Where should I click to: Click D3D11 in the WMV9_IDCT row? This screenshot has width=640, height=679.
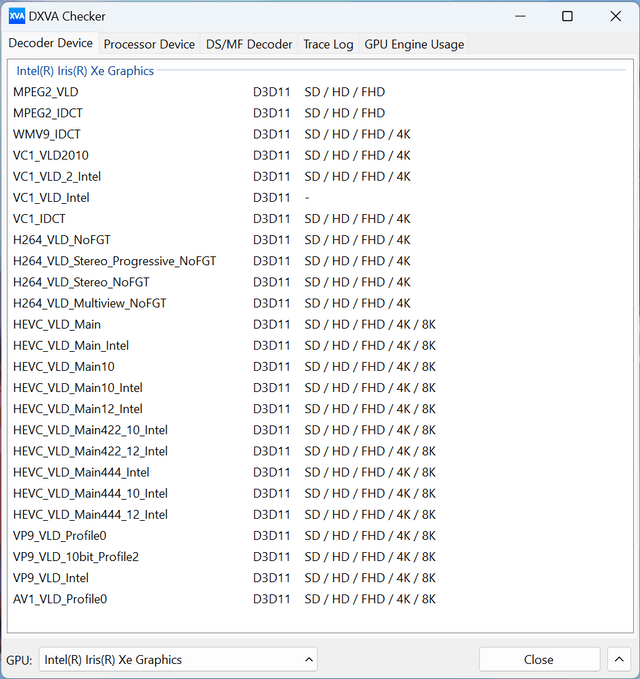tap(272, 134)
